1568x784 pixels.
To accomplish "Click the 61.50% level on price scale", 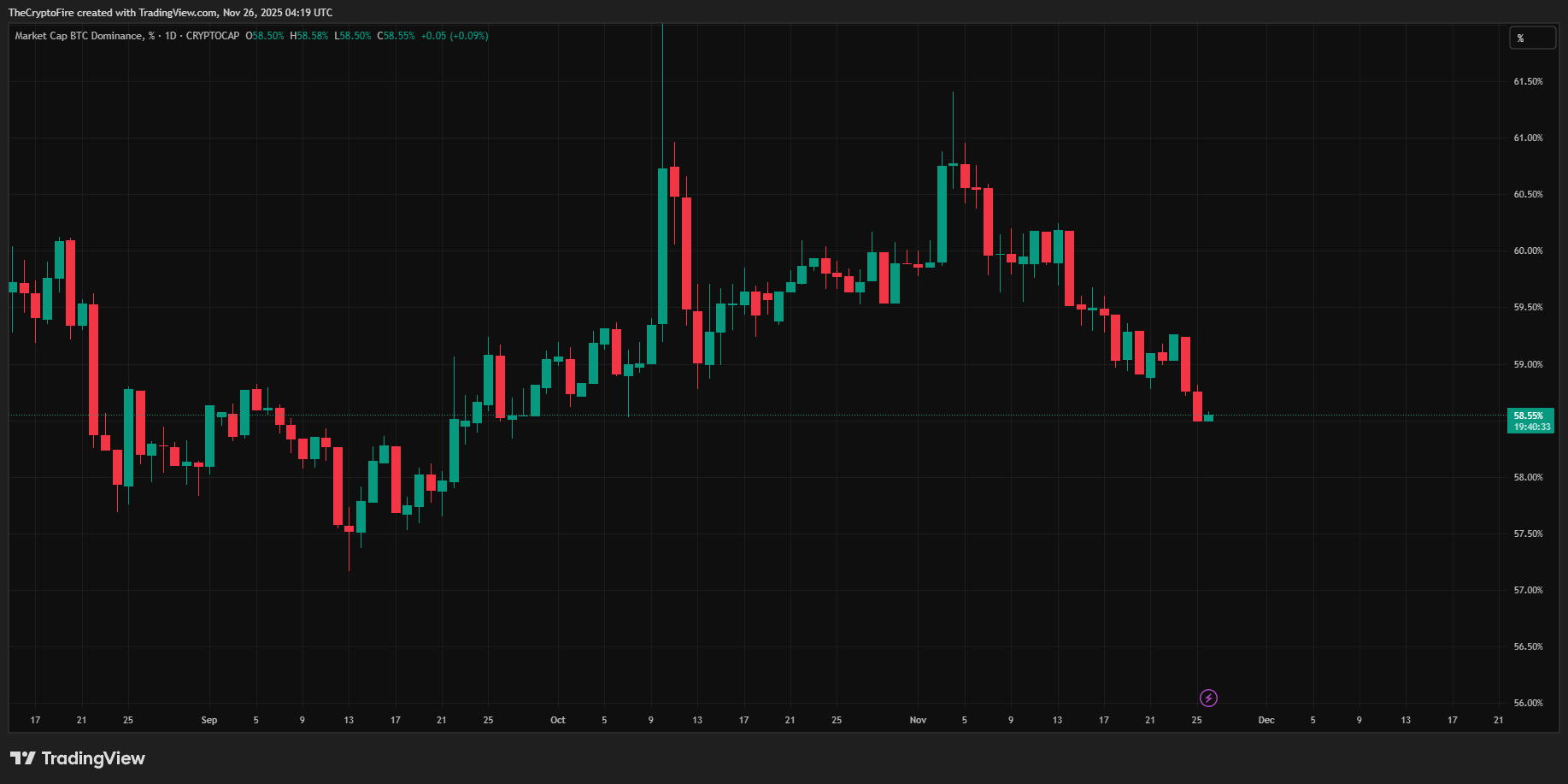I will tap(1529, 80).
